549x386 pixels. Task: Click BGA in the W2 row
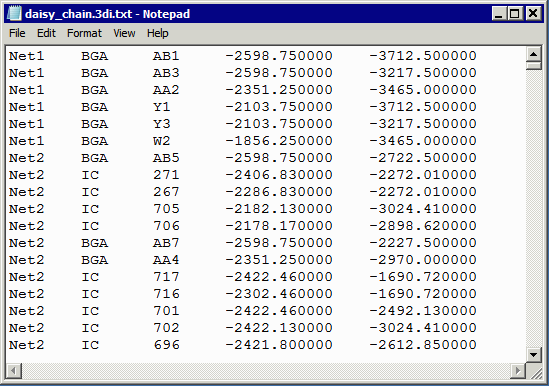click(95, 141)
